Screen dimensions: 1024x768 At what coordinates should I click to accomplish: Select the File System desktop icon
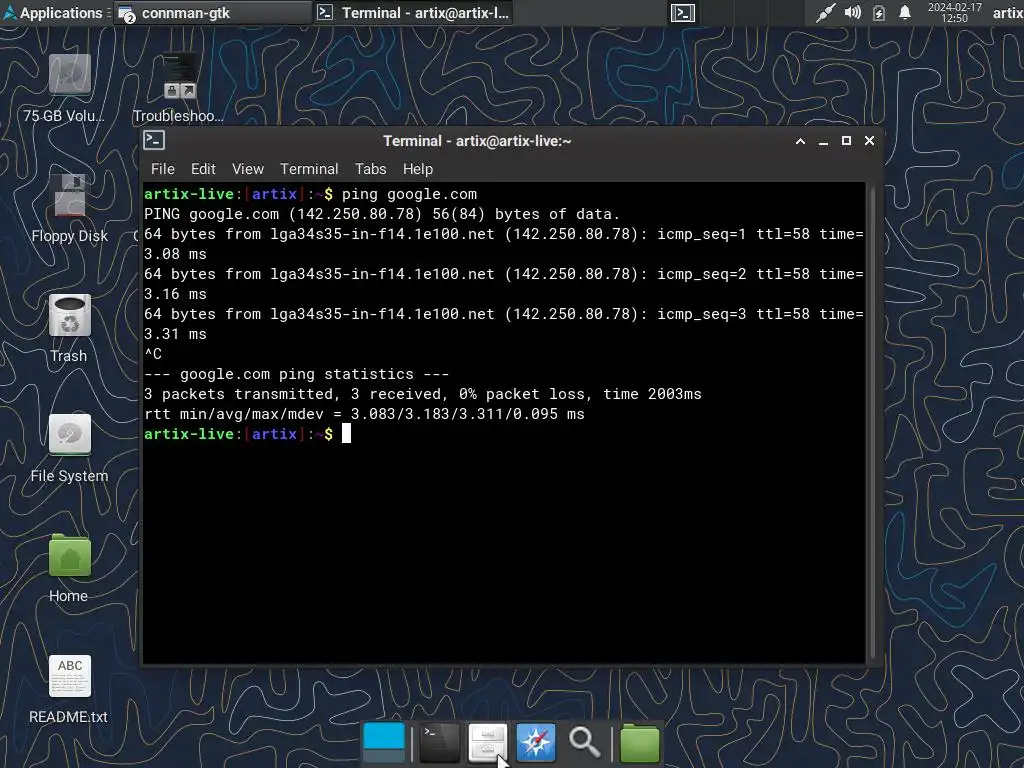tap(69, 449)
